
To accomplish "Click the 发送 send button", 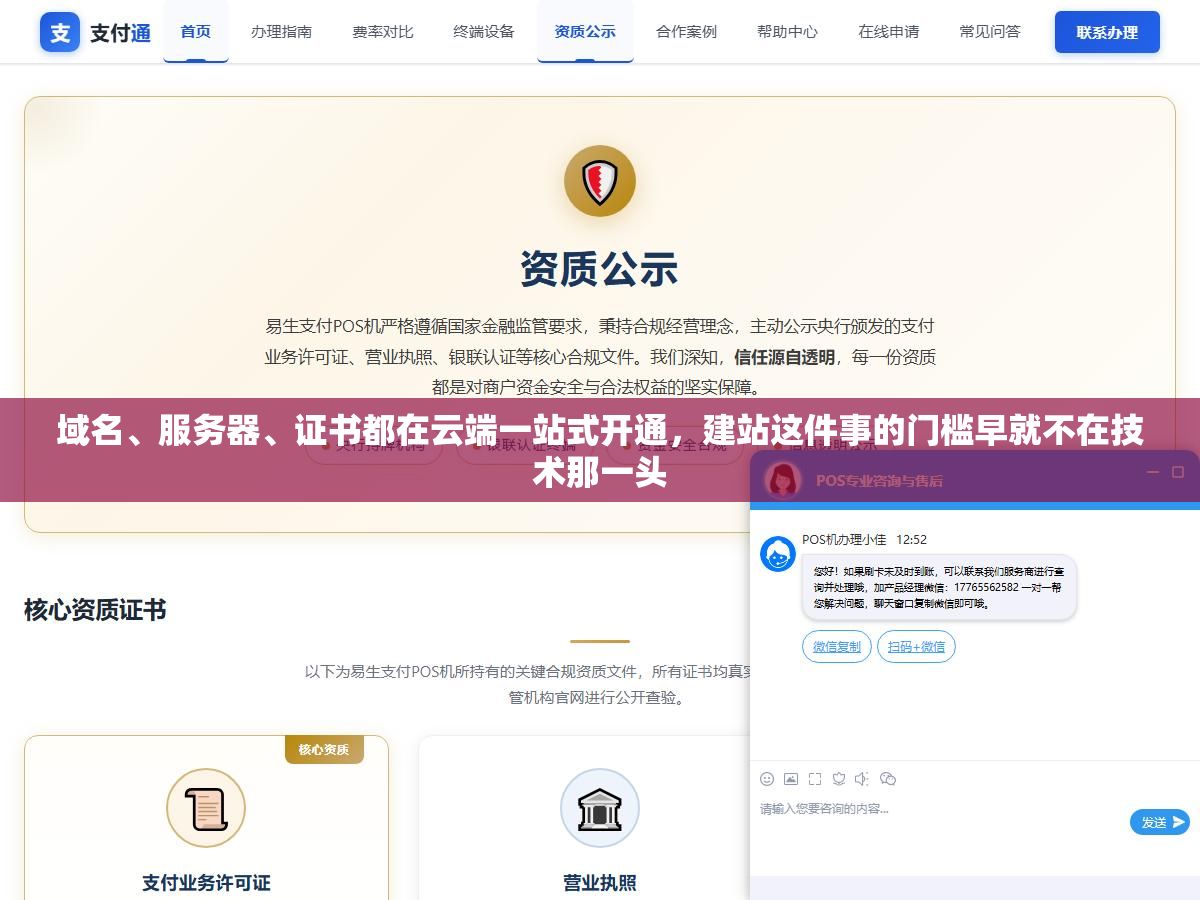I will pyautogui.click(x=1160, y=822).
